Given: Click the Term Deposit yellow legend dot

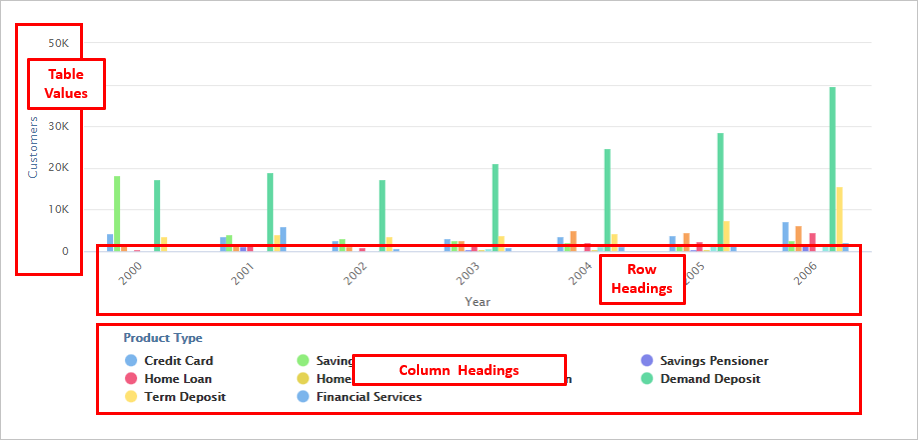Looking at the screenshot, I should [130, 397].
